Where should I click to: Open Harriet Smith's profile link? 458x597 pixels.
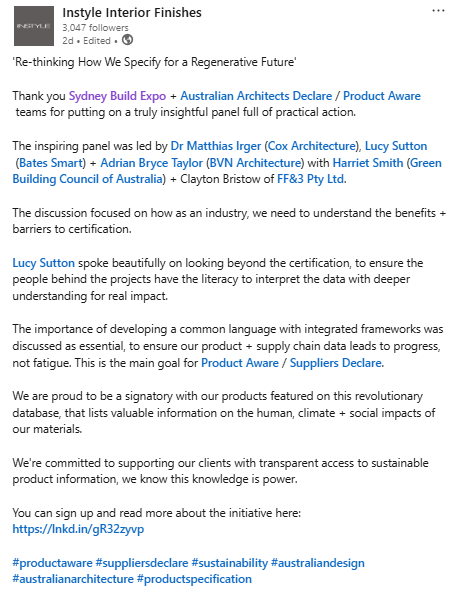[368, 163]
